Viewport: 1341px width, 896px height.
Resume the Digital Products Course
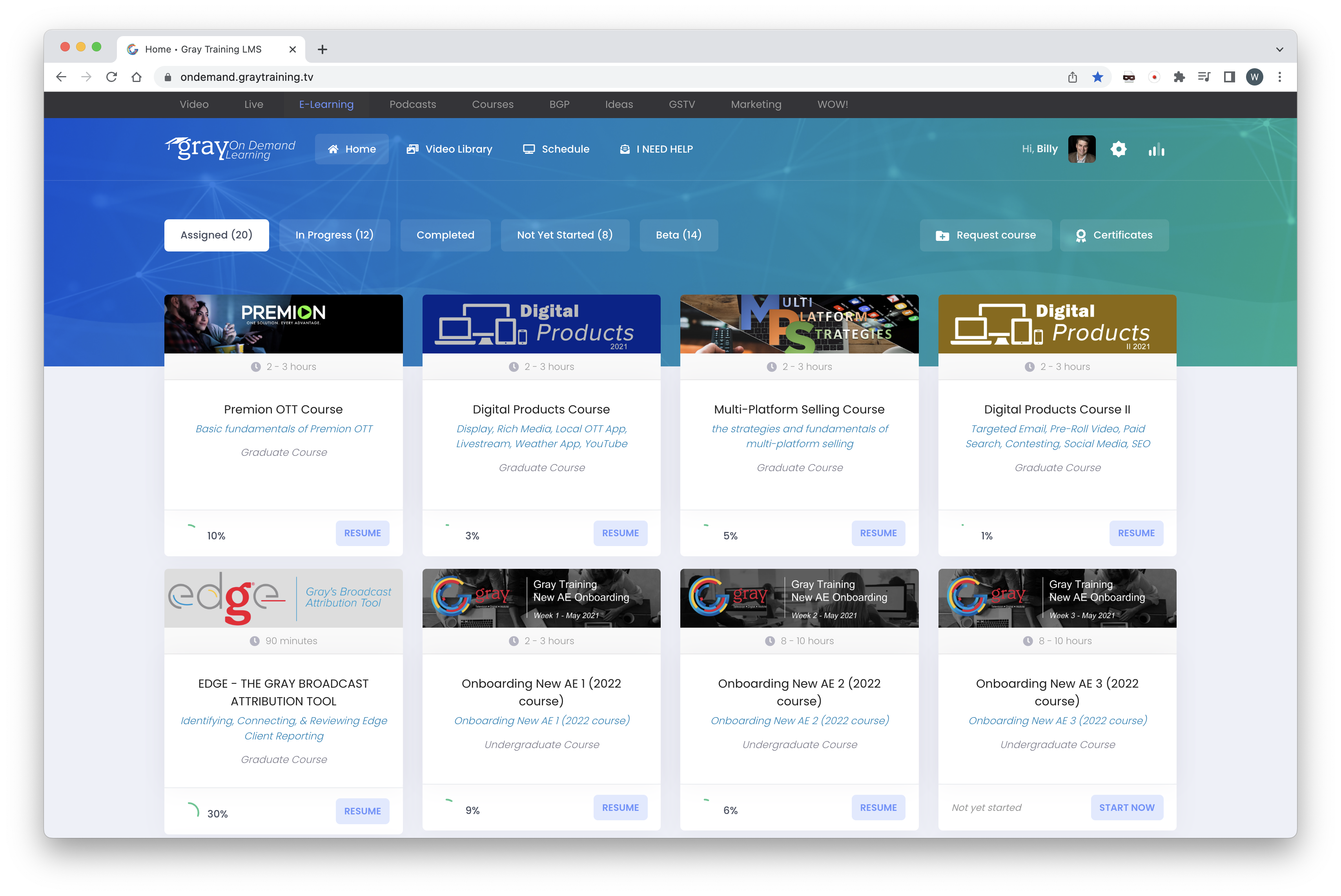(621, 533)
